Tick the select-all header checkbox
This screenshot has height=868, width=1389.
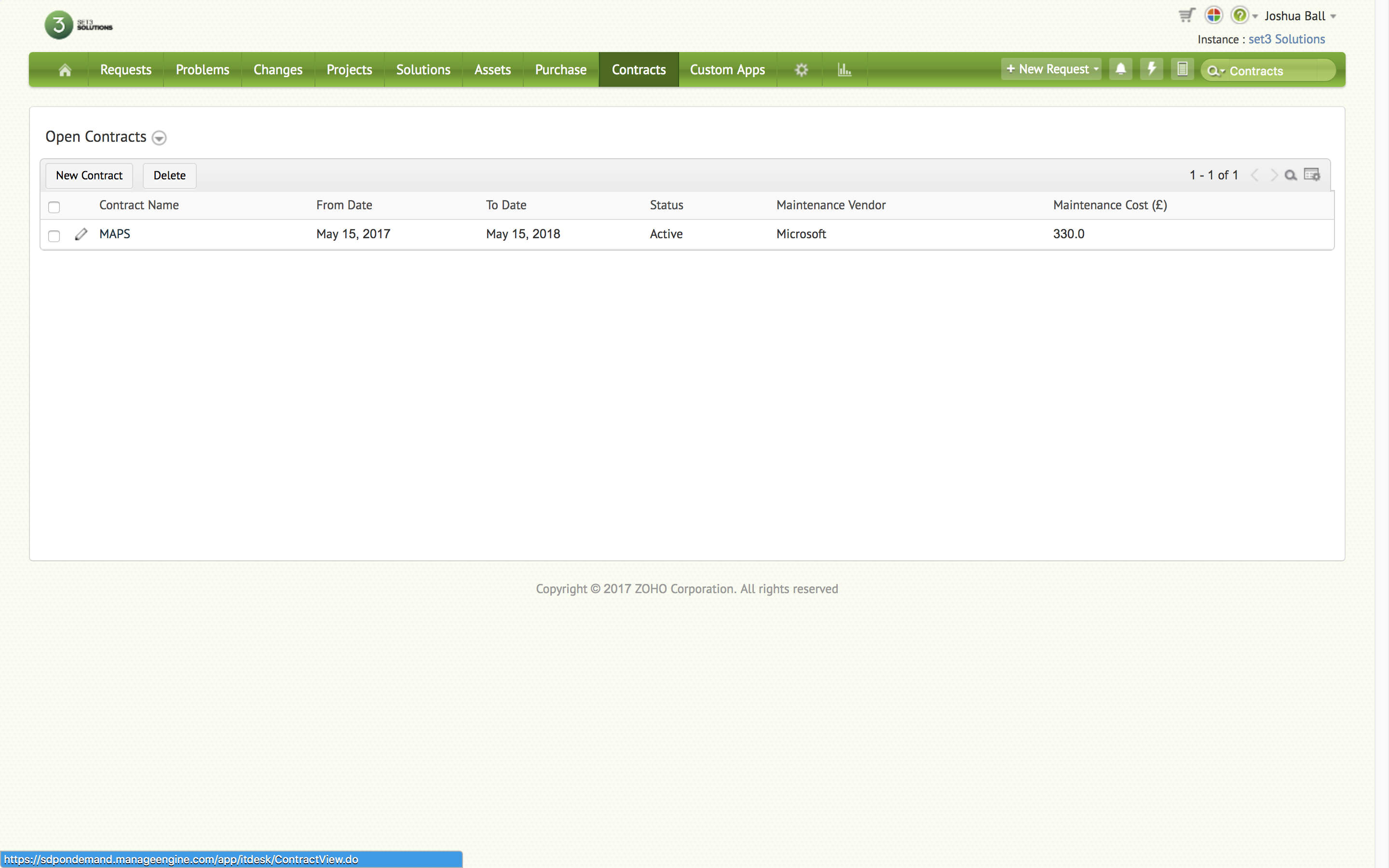54,207
